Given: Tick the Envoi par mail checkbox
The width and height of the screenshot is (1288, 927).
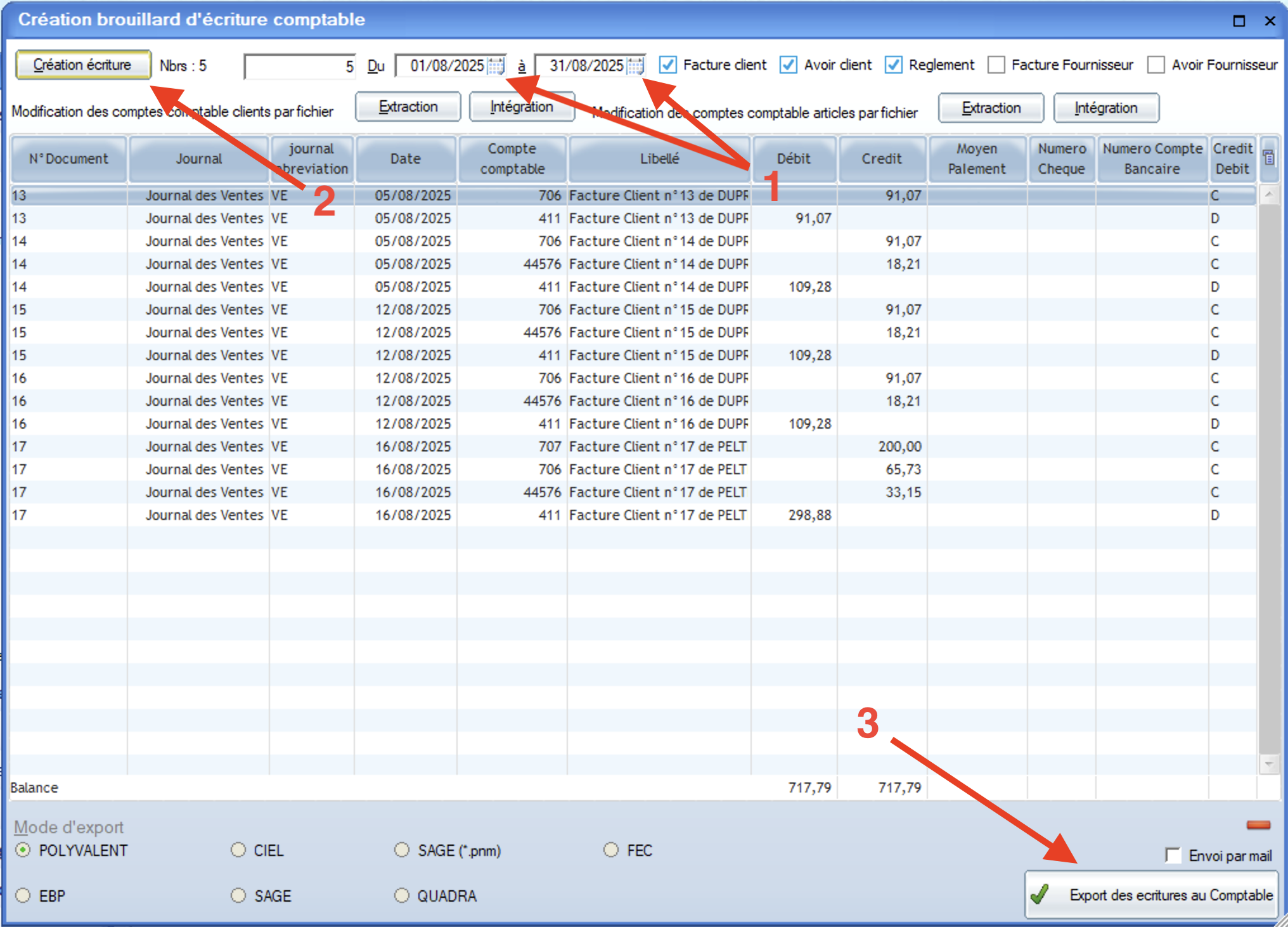Looking at the screenshot, I should (1173, 855).
